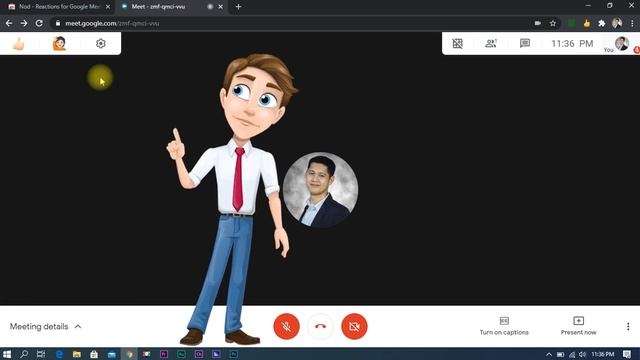The width and height of the screenshot is (640, 360).
Task: Click the meet.google.com address bar
Action: pos(294,23)
